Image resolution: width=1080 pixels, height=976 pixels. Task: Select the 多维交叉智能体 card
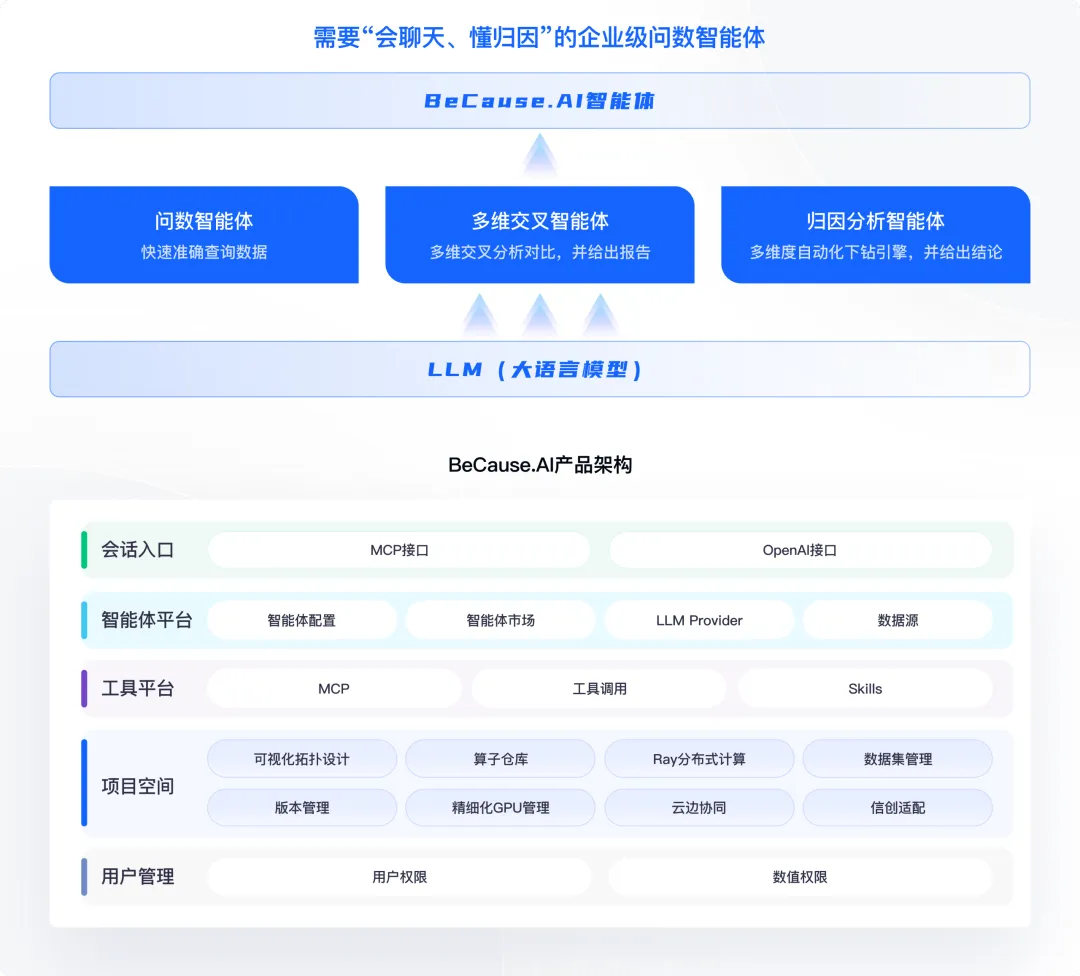click(539, 235)
